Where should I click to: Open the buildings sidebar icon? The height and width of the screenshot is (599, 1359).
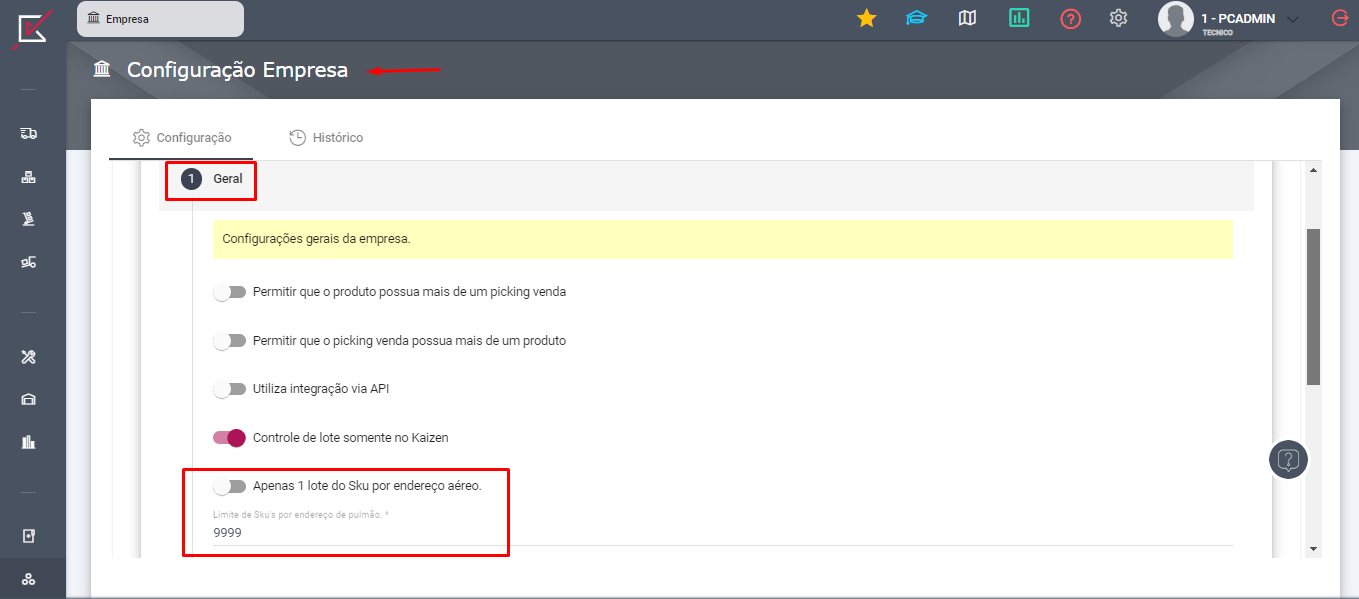pyautogui.click(x=29, y=442)
